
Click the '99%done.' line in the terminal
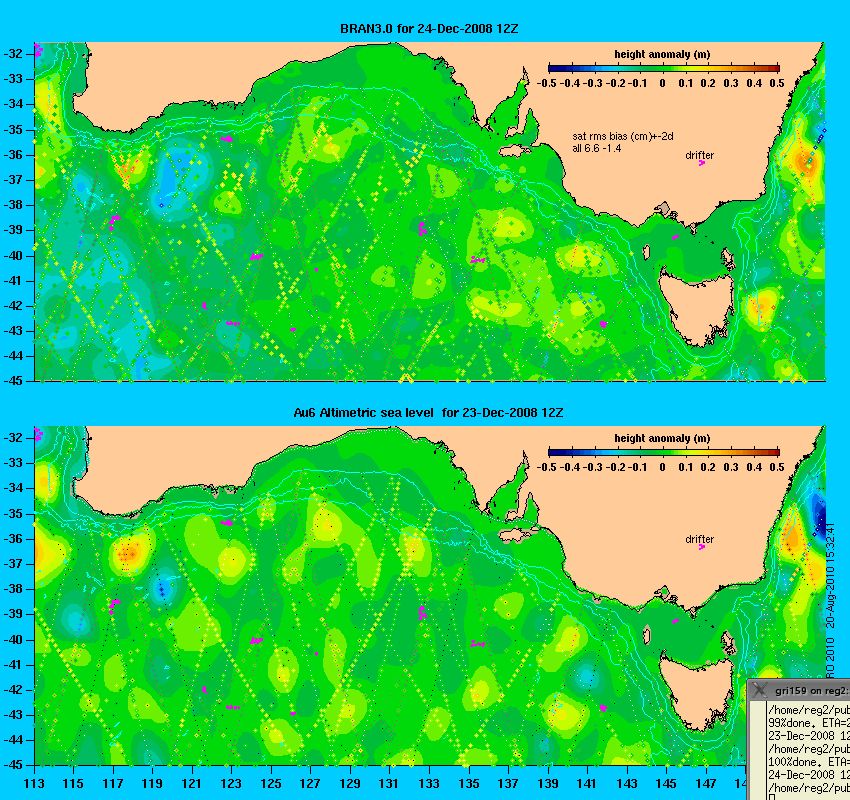(808, 723)
